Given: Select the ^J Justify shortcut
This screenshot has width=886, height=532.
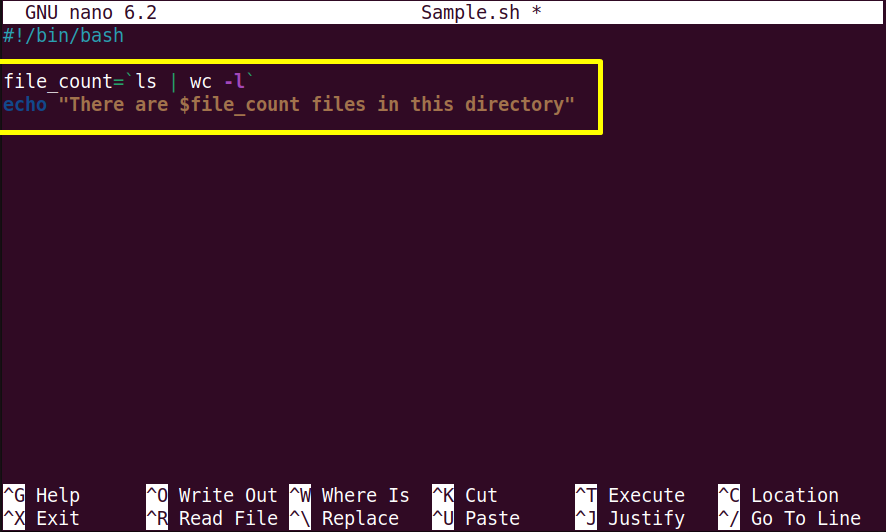Looking at the screenshot, I should [630, 518].
